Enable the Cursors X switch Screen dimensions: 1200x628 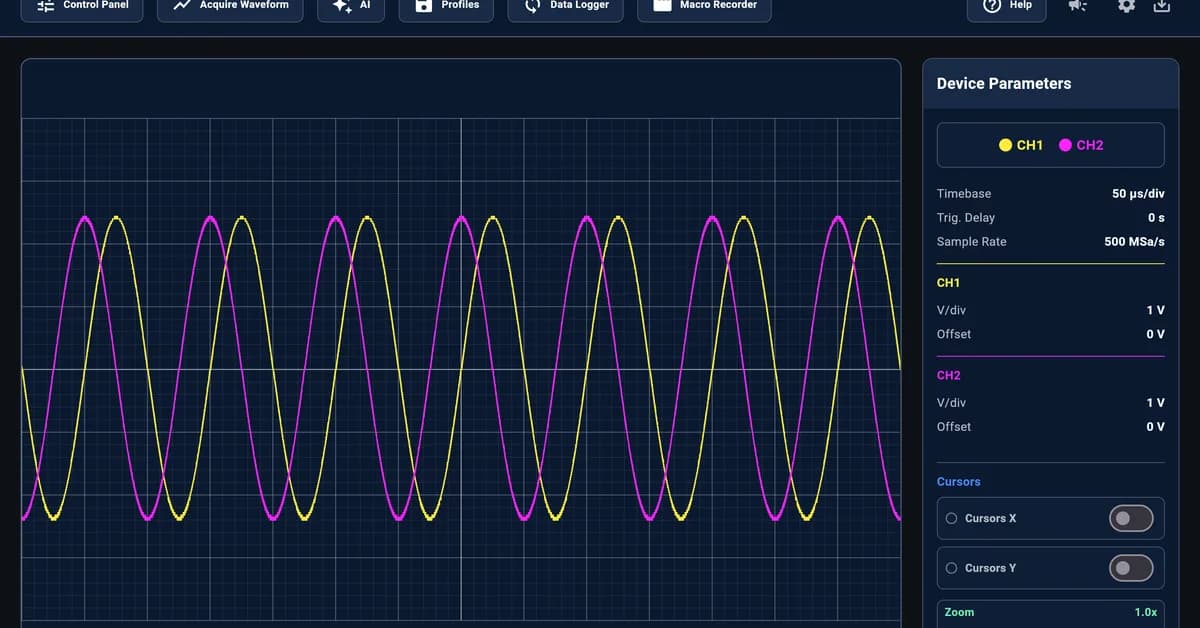pyautogui.click(x=1131, y=518)
